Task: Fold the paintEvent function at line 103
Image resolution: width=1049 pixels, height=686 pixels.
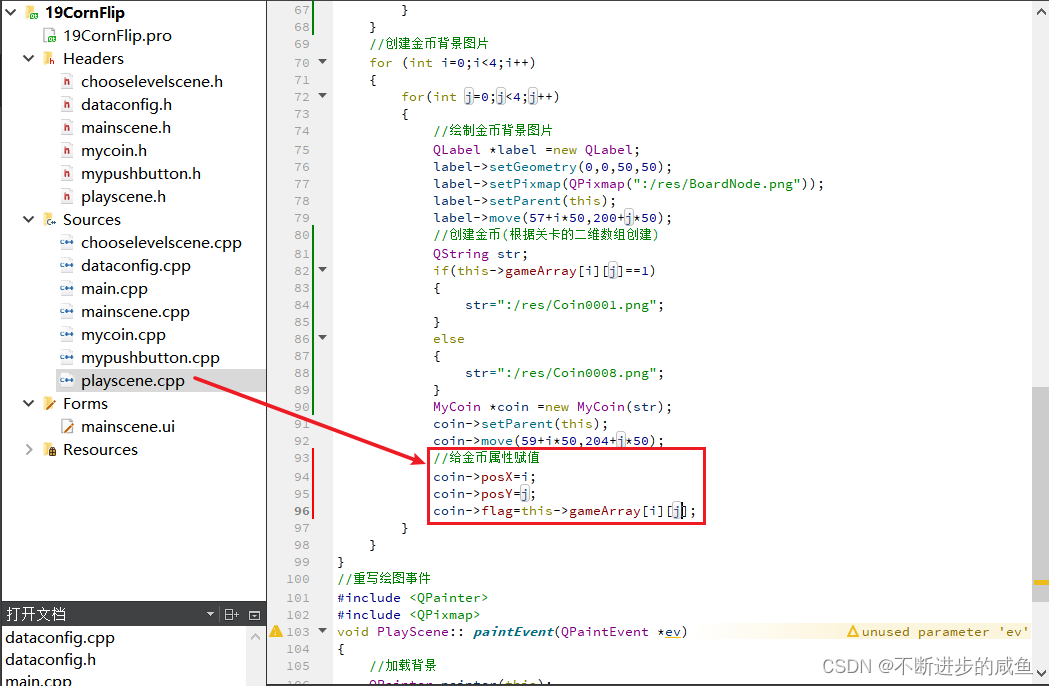Action: pyautogui.click(x=322, y=630)
